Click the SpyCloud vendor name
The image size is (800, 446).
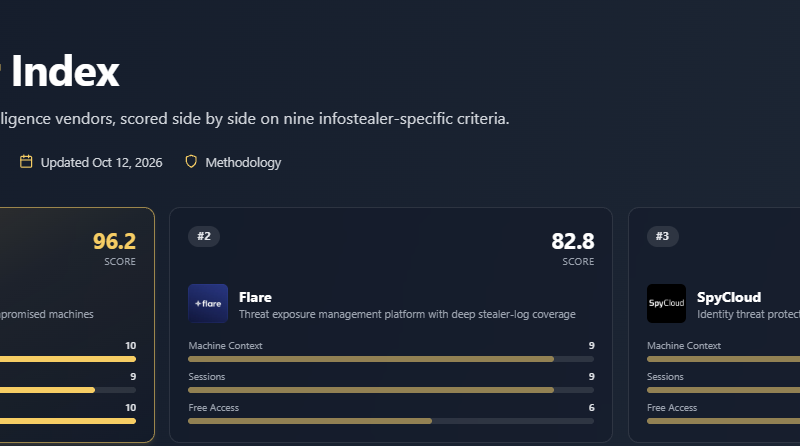tap(729, 297)
